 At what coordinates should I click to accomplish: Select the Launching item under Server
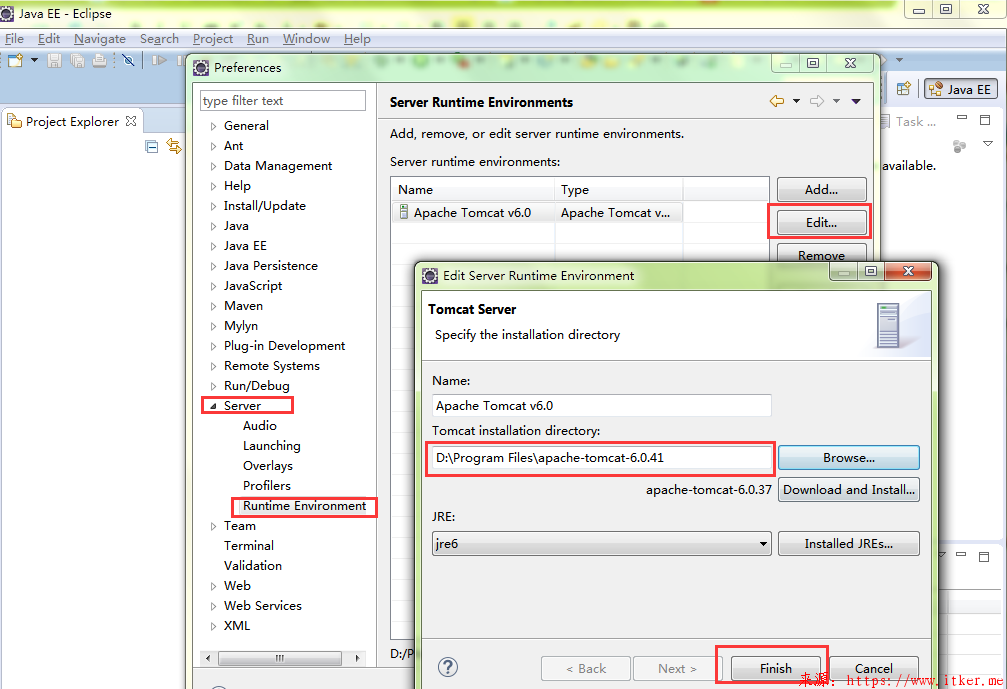click(x=272, y=446)
